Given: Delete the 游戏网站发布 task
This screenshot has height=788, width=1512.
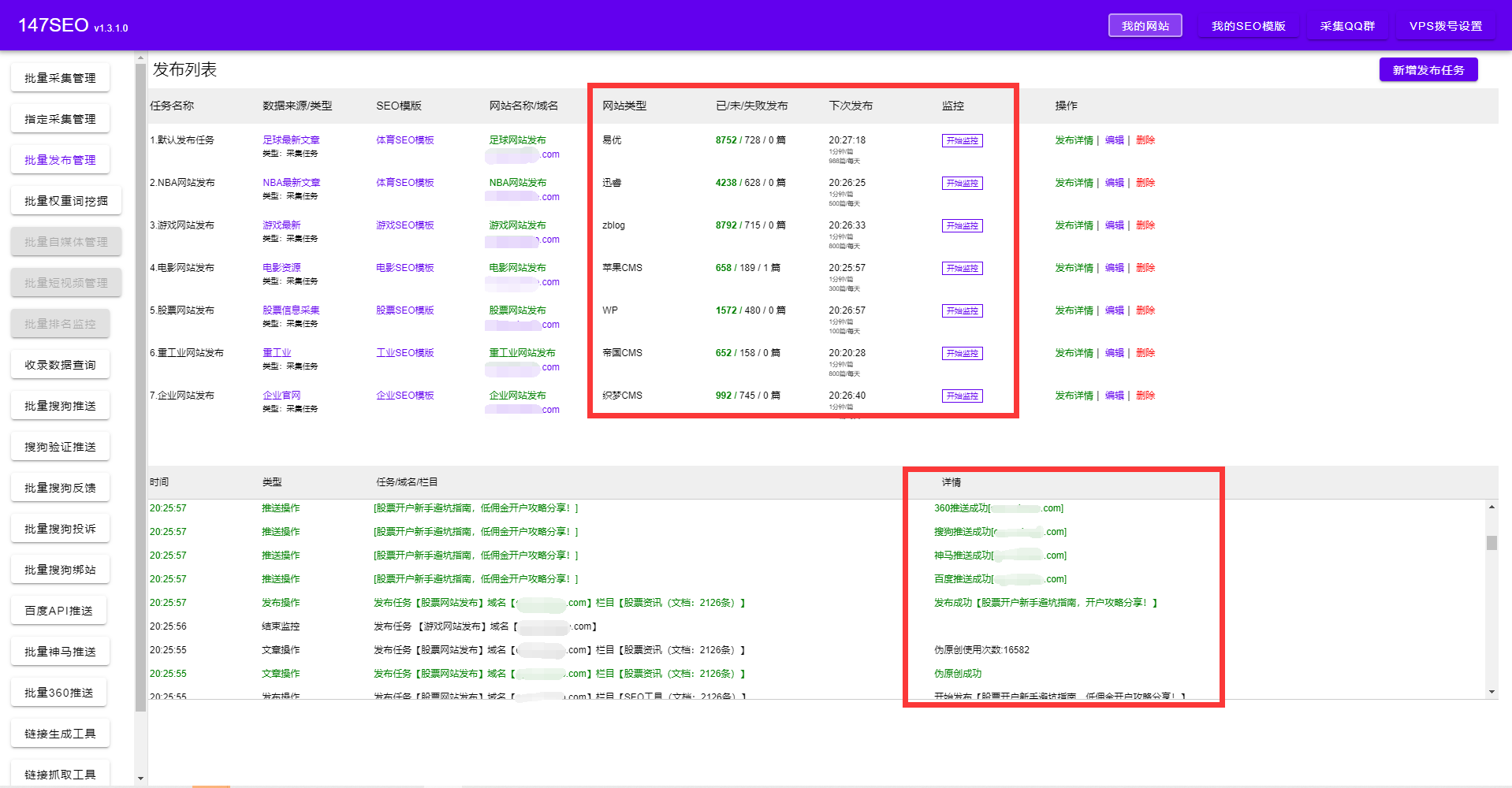Looking at the screenshot, I should (x=1145, y=225).
